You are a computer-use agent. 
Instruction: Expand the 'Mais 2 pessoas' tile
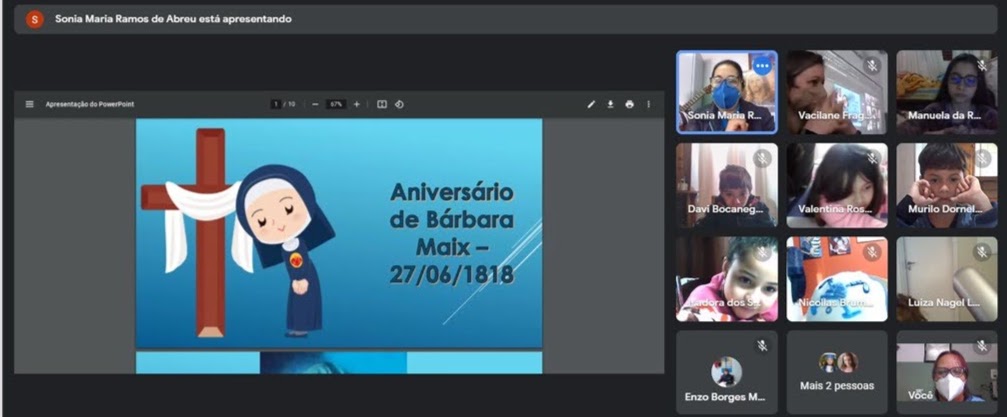pyautogui.click(x=837, y=371)
